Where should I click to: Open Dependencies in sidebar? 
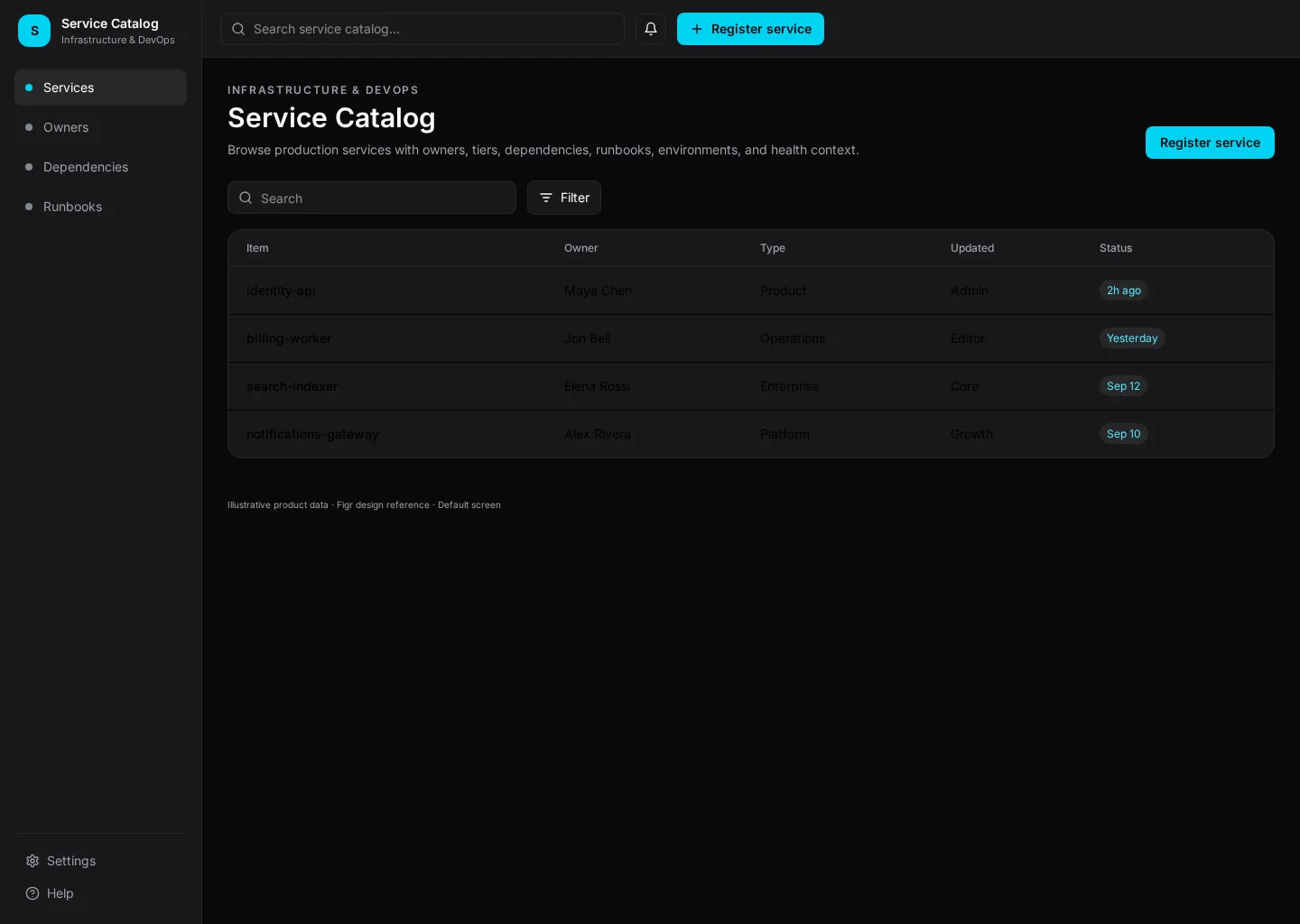(x=100, y=167)
